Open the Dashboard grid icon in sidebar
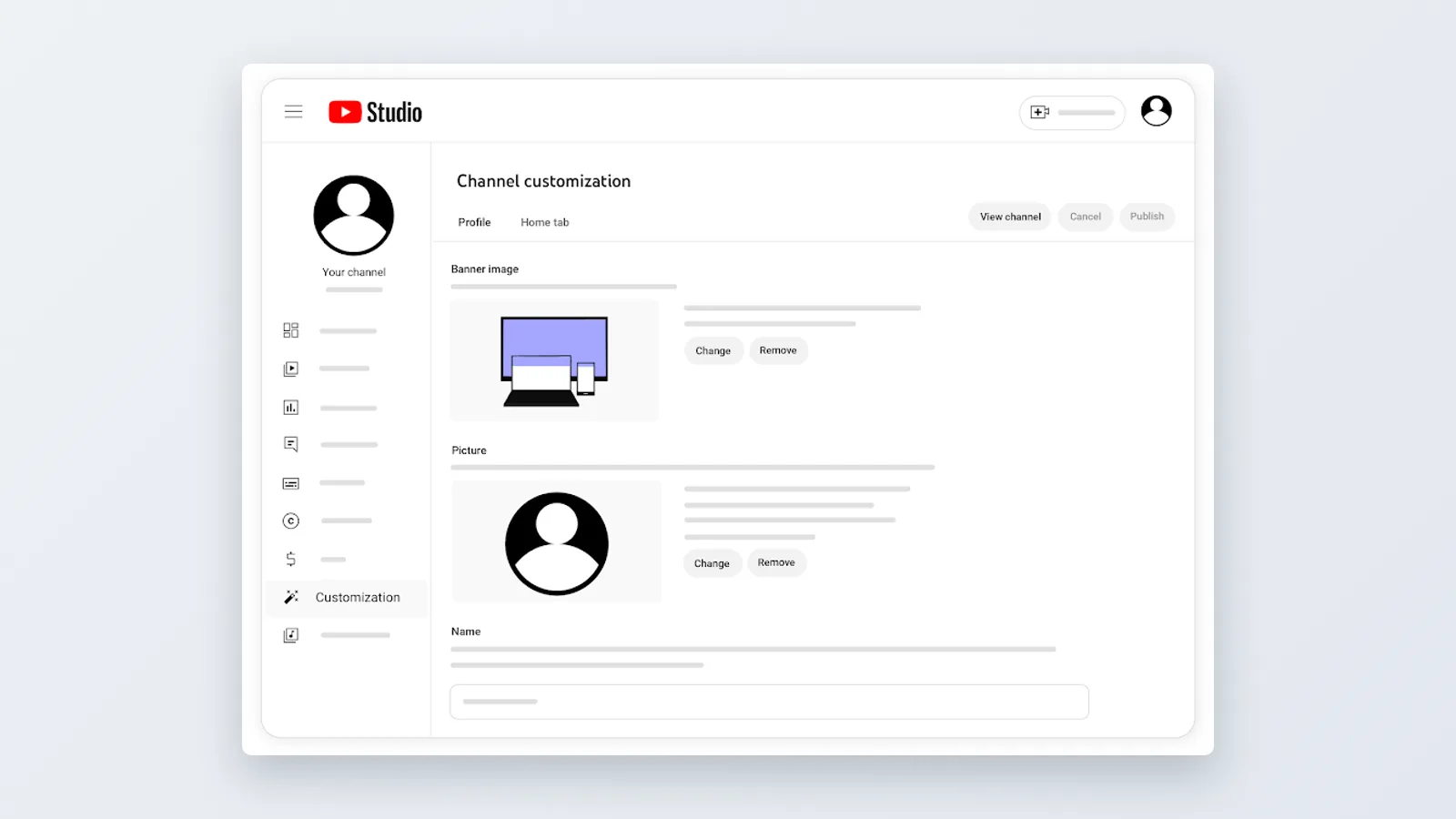 [291, 330]
